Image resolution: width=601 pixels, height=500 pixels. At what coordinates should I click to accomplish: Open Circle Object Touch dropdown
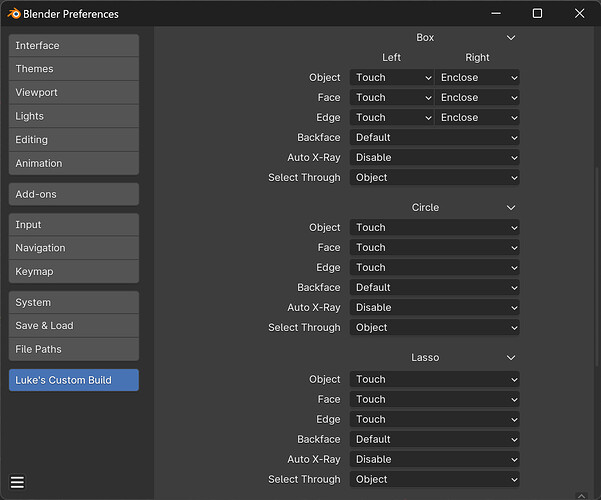(x=435, y=227)
